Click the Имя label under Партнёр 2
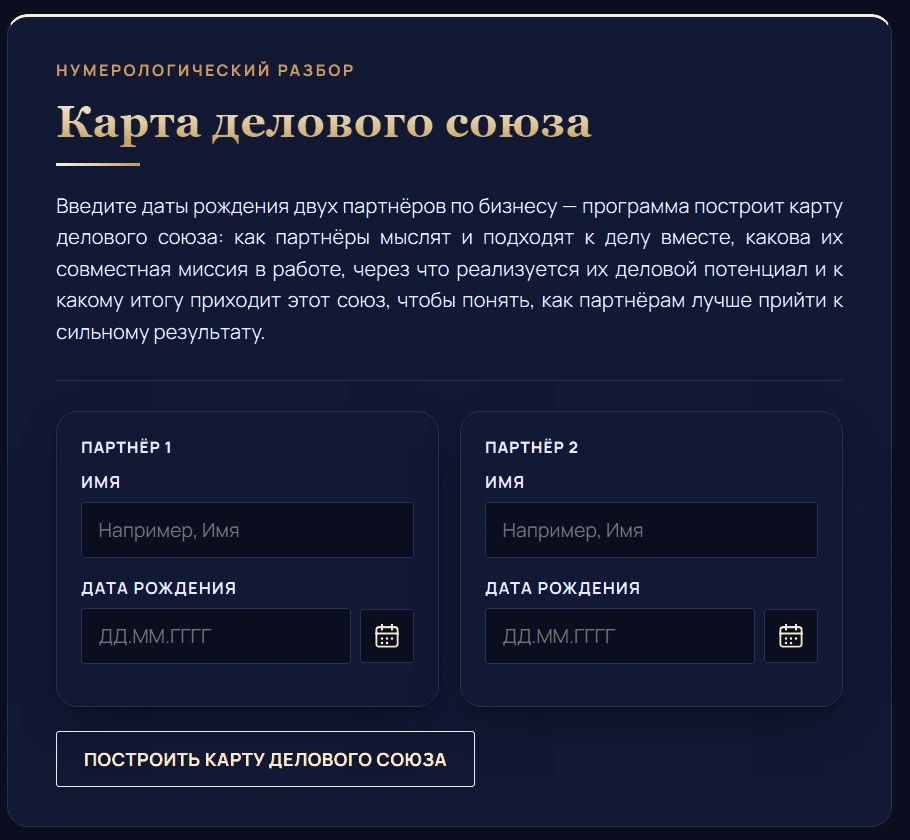 point(504,482)
